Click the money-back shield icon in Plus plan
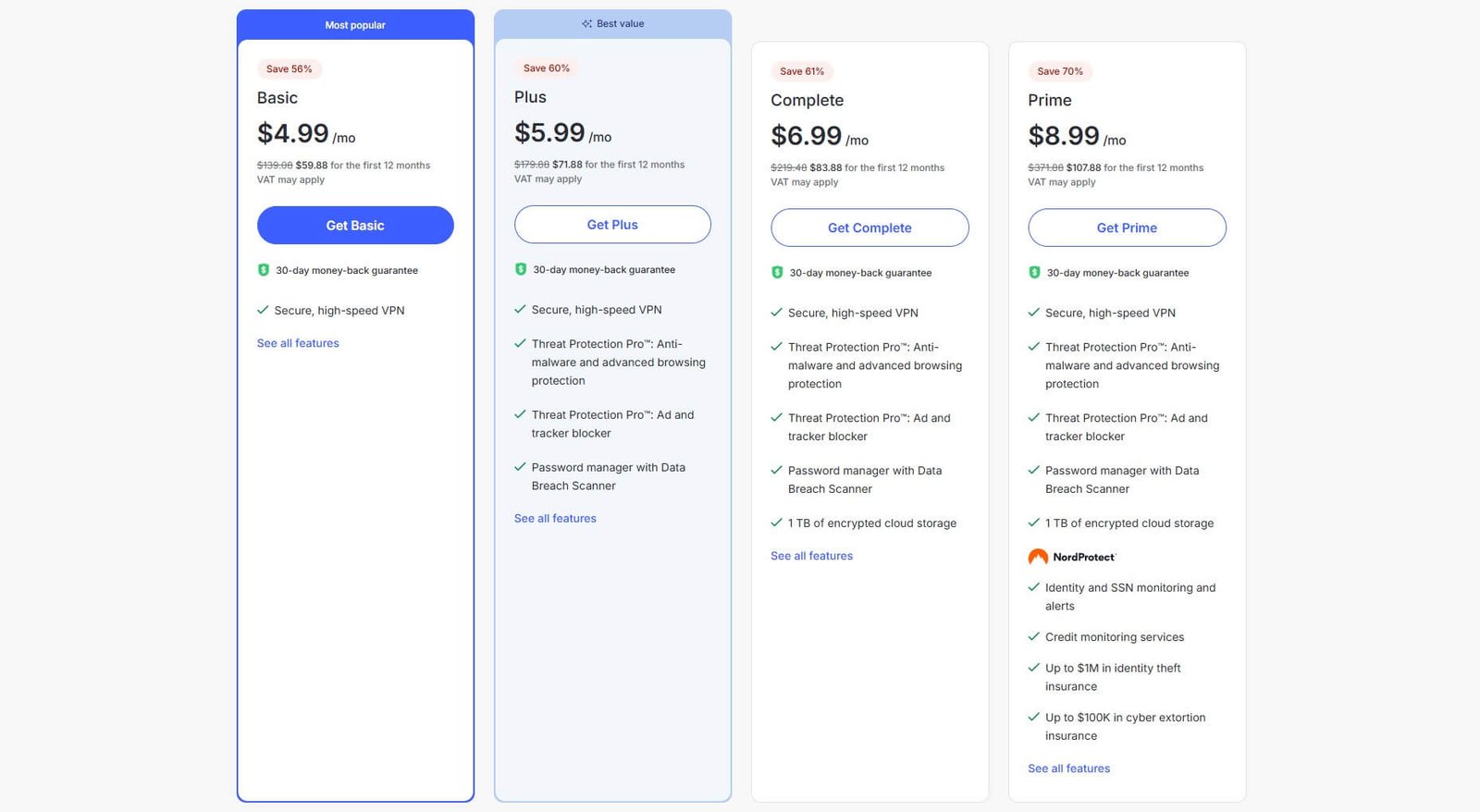The image size is (1480, 812). click(x=521, y=269)
